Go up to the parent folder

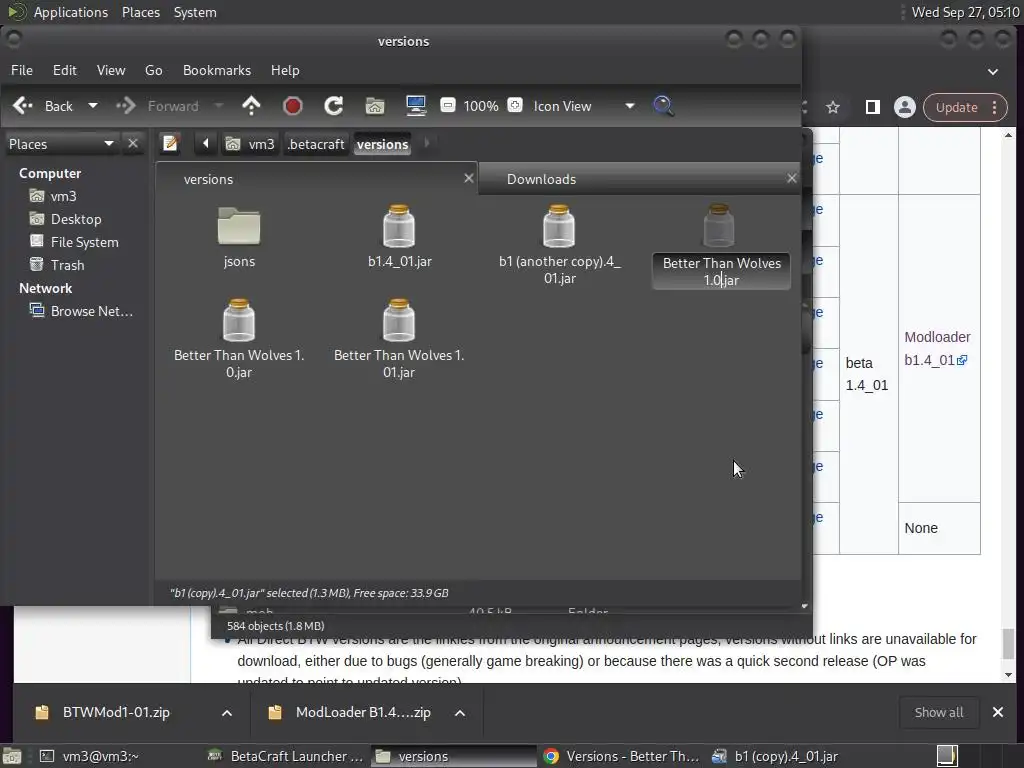251,106
